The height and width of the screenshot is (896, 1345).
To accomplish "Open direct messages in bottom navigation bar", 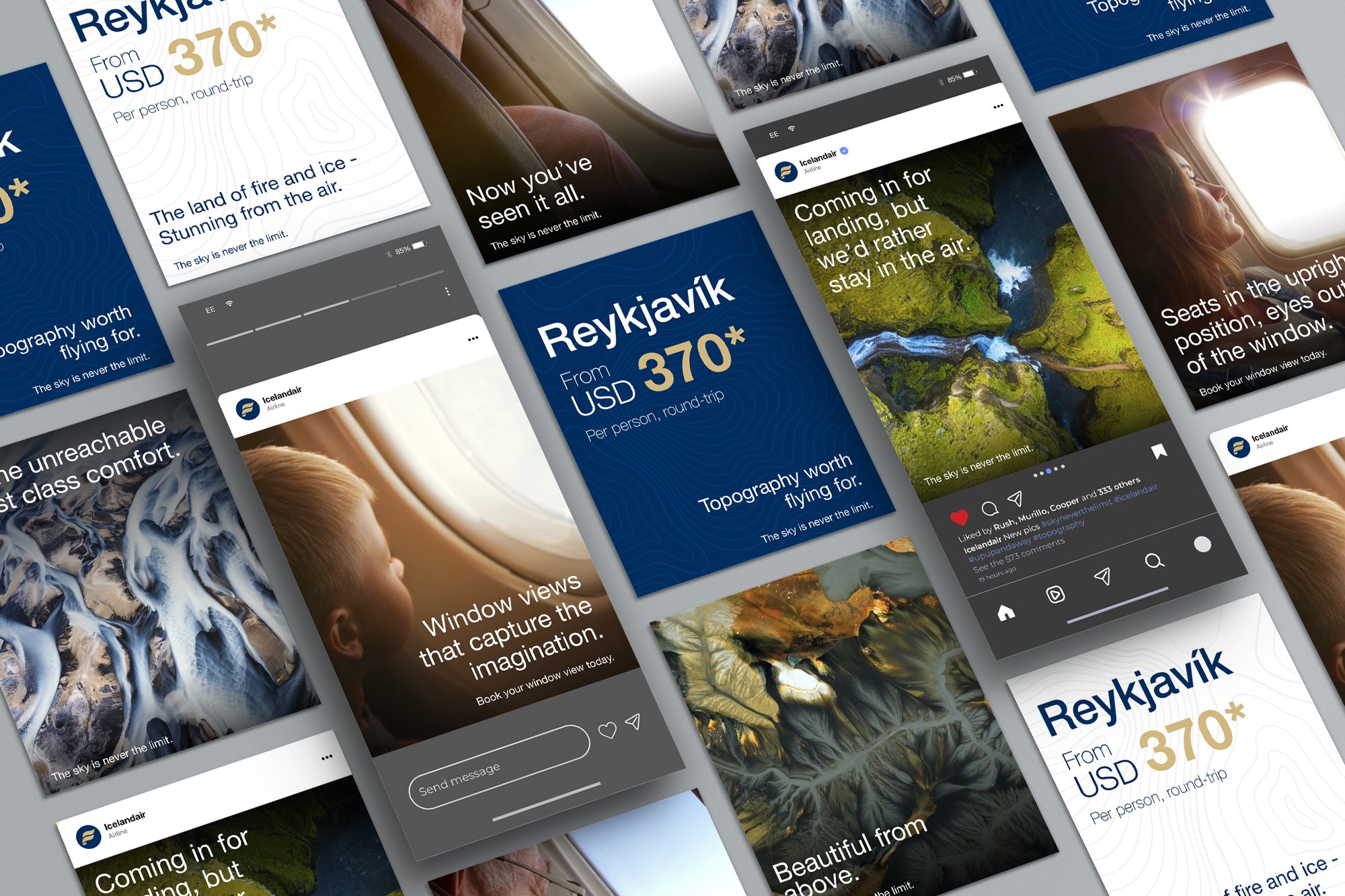I will pyautogui.click(x=1102, y=576).
